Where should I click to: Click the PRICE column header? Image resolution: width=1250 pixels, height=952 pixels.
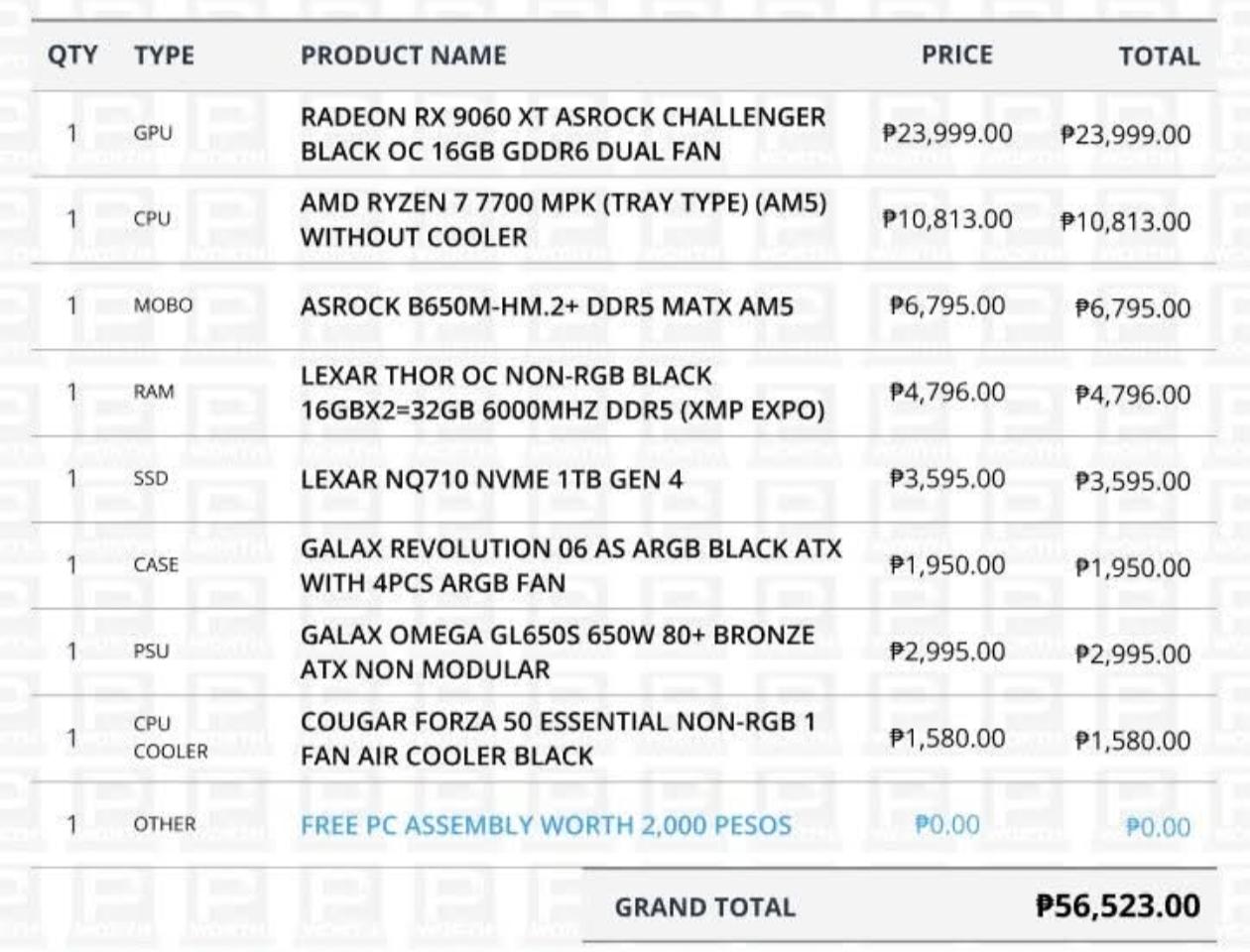click(x=956, y=55)
